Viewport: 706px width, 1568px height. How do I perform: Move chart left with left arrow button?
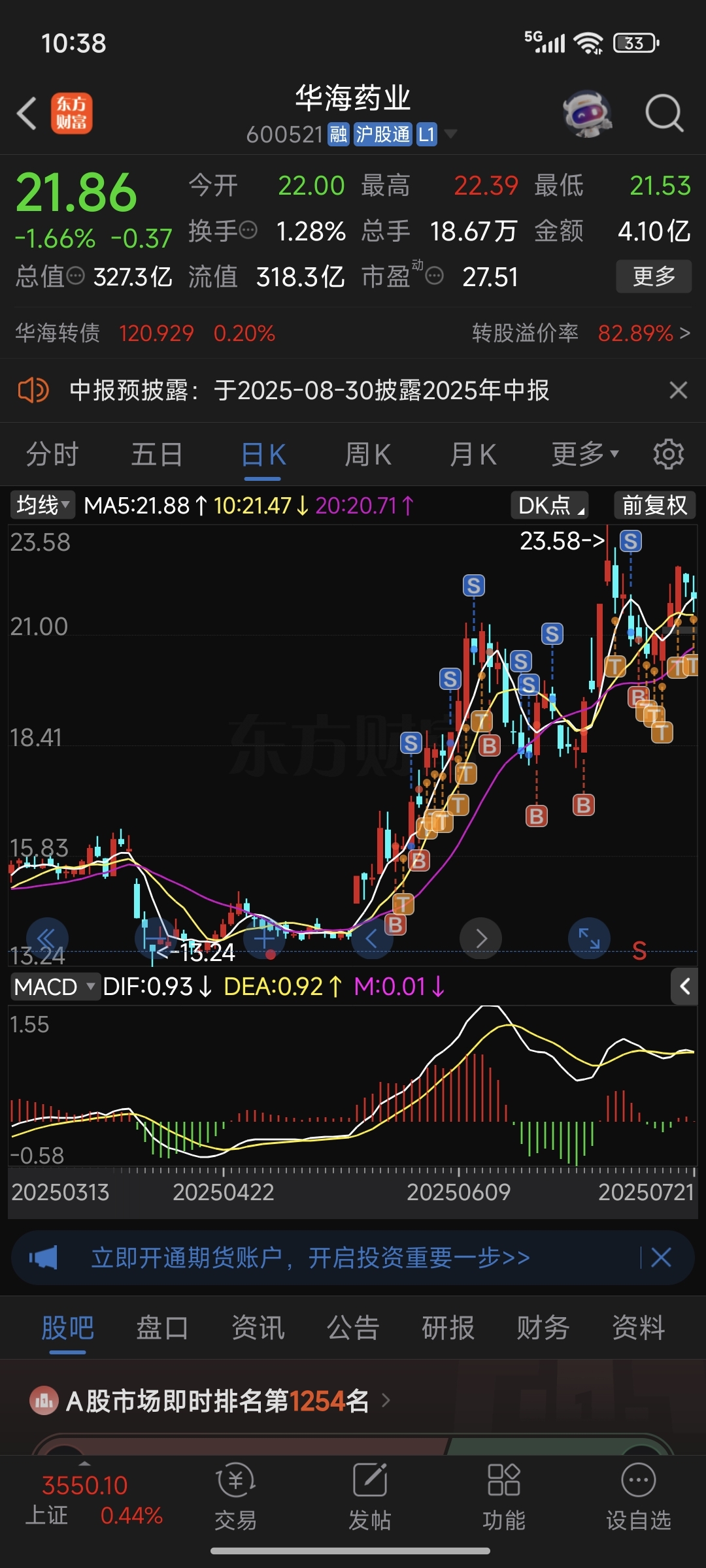[372, 939]
